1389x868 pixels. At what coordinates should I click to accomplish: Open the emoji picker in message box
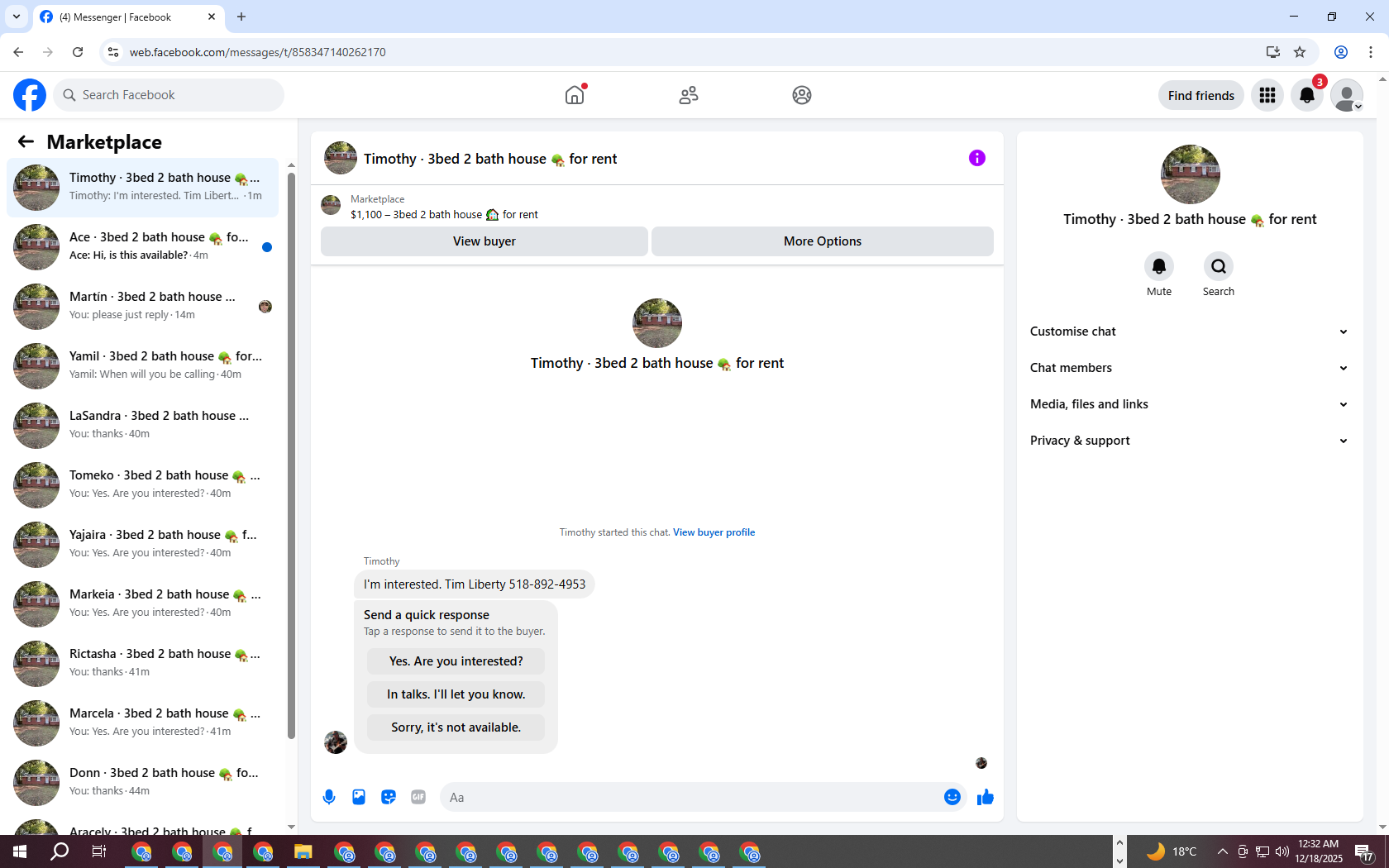click(952, 797)
